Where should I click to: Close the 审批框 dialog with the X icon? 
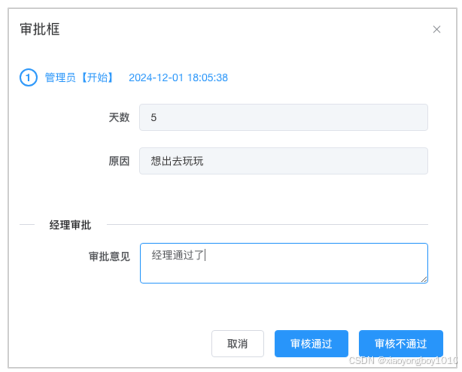[x=436, y=29]
